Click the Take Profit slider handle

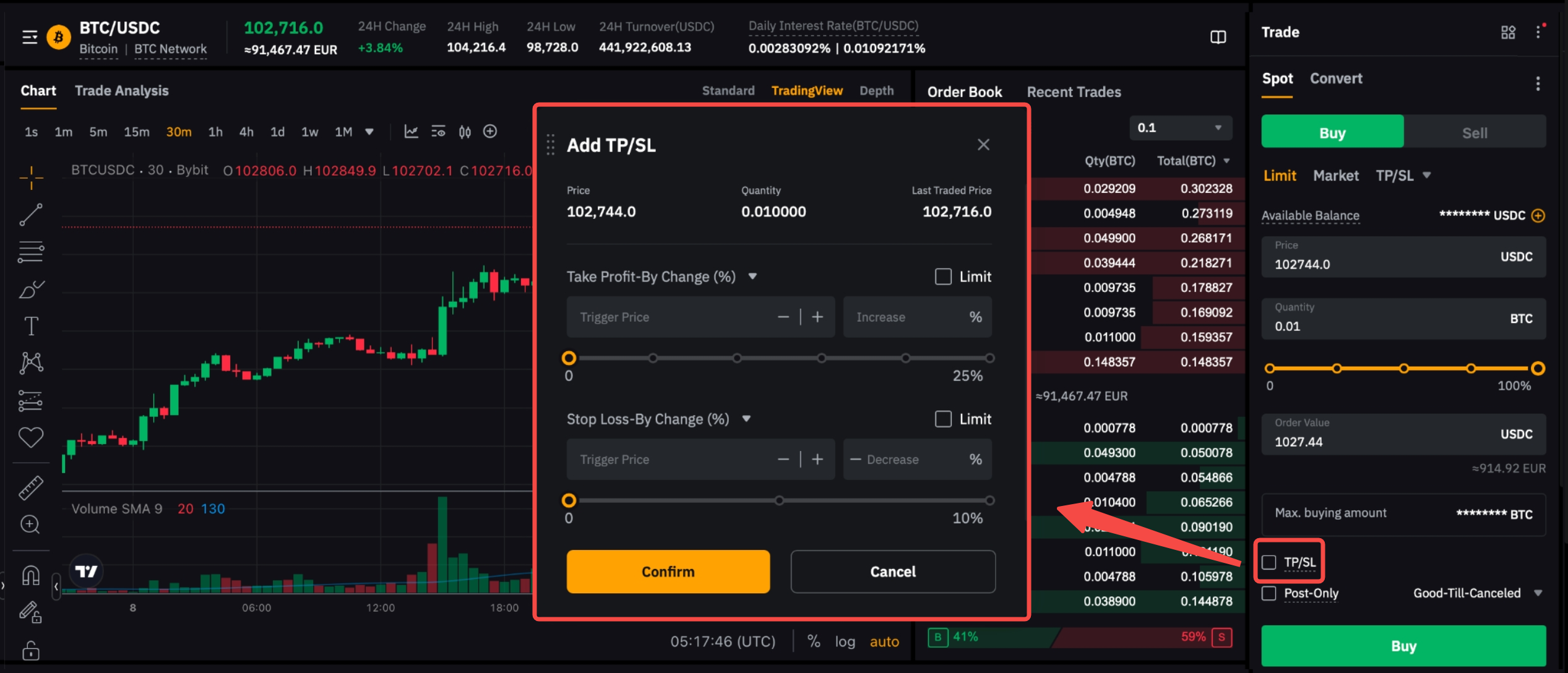[x=569, y=358]
